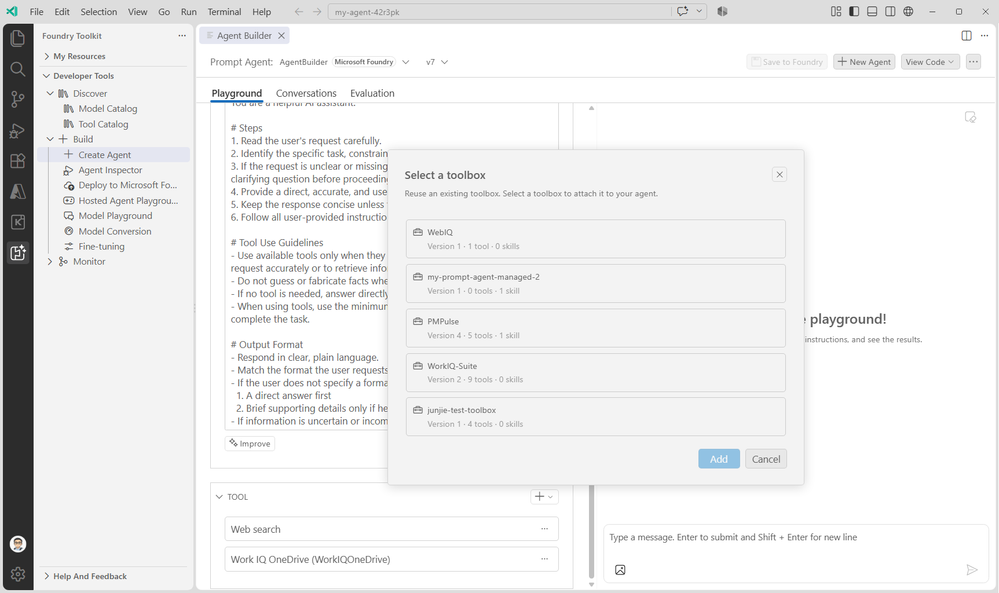Image resolution: width=999 pixels, height=593 pixels.
Task: Collapse the TOOL section
Action: (x=219, y=497)
